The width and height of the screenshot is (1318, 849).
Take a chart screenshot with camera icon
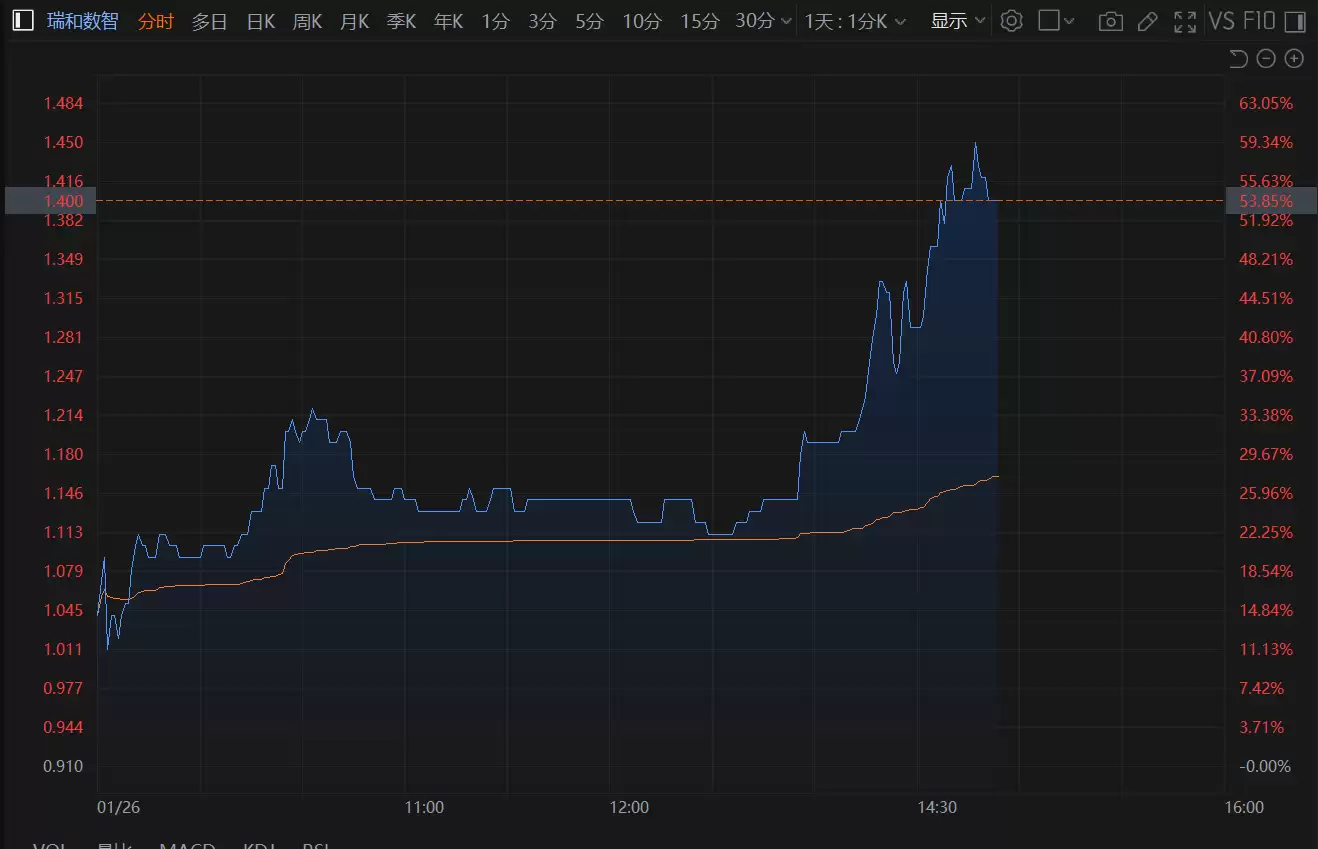1110,21
